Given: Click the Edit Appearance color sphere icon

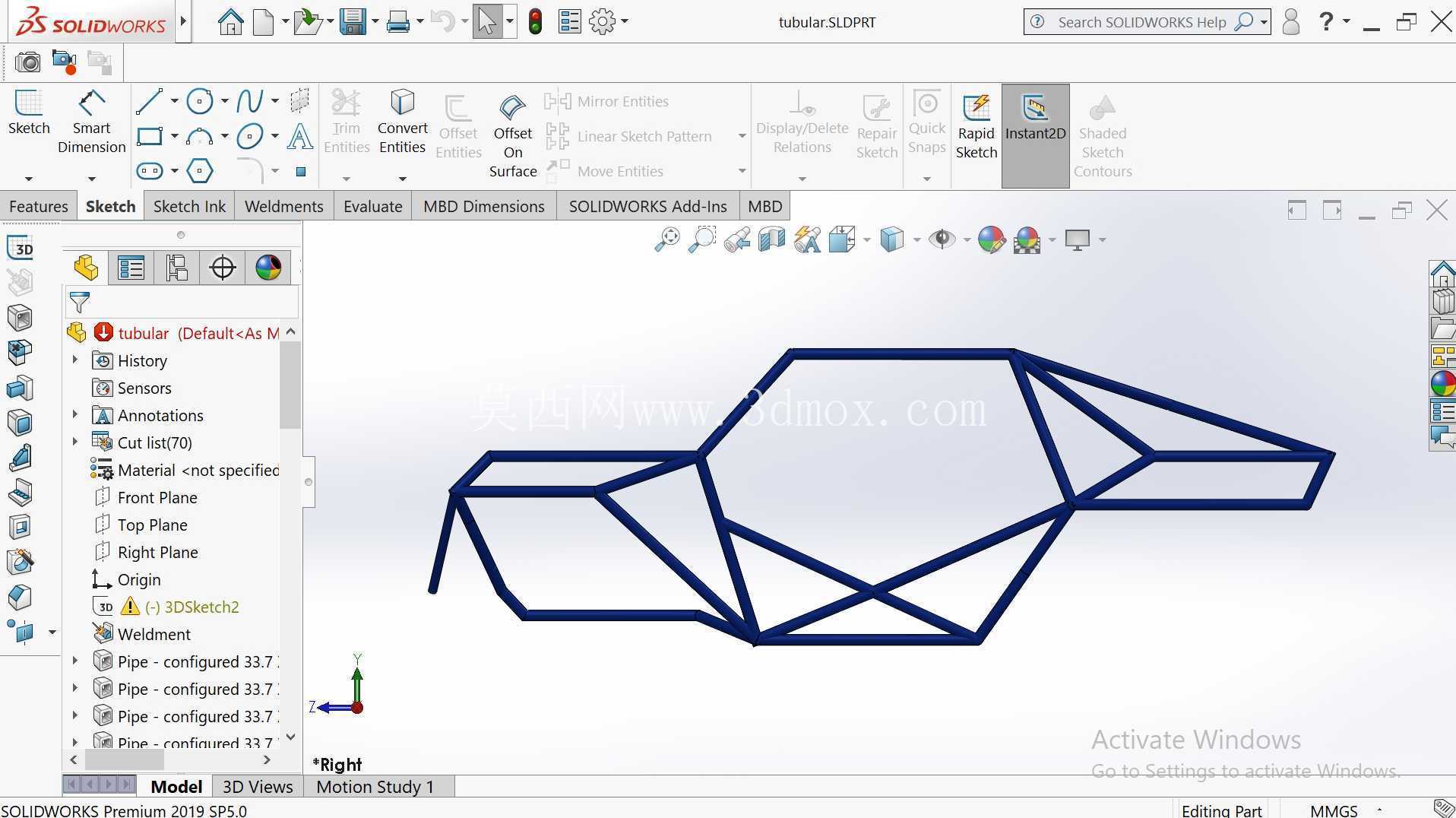Looking at the screenshot, I should [x=992, y=239].
